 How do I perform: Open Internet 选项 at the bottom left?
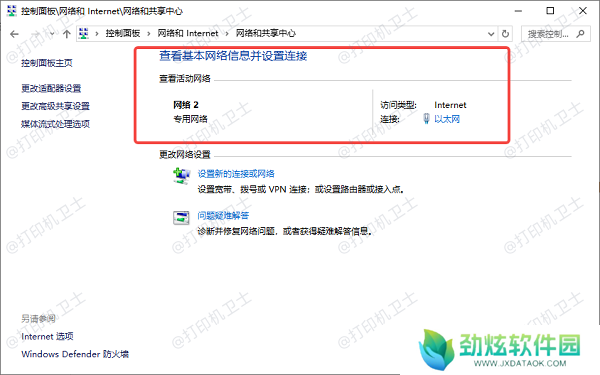tap(47, 336)
